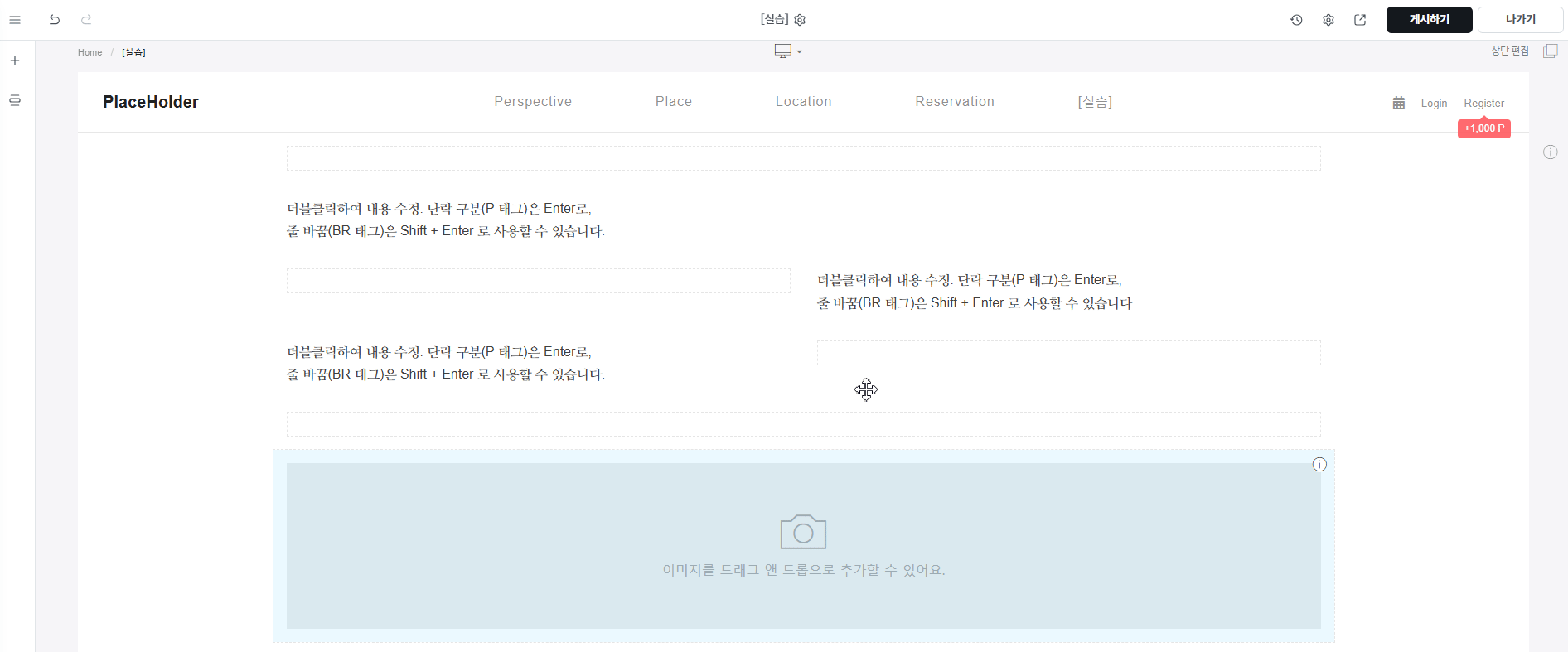Select the [실습] breadcrumb item
Viewport: 1568px width, 652px height.
(133, 52)
